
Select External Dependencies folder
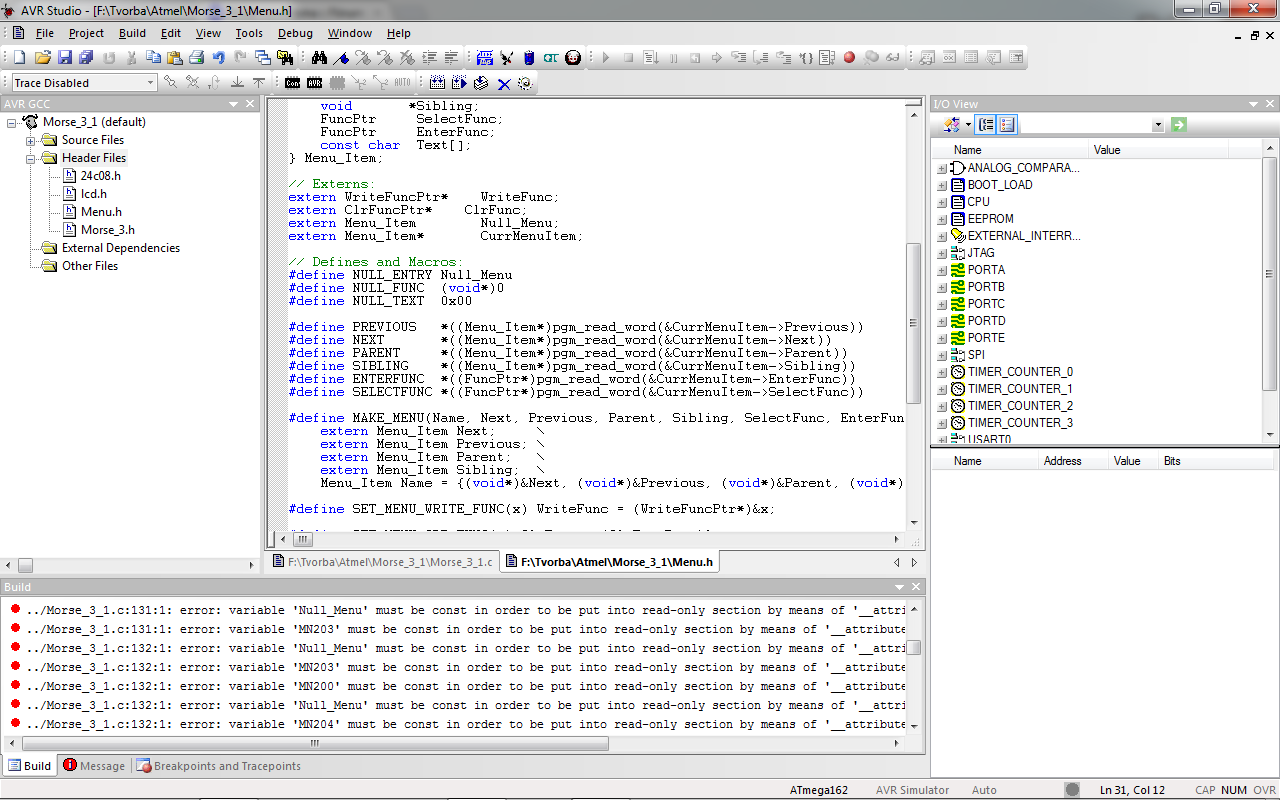point(121,248)
